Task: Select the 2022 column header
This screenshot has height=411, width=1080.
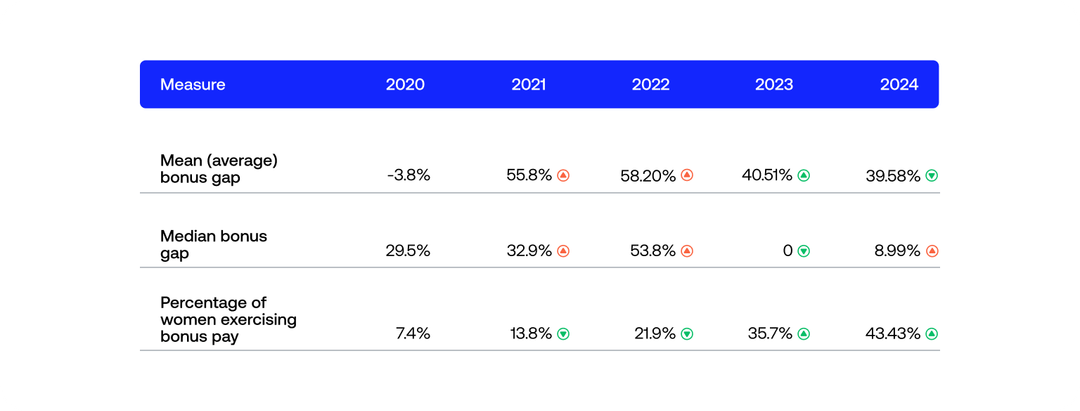Action: [x=651, y=85]
